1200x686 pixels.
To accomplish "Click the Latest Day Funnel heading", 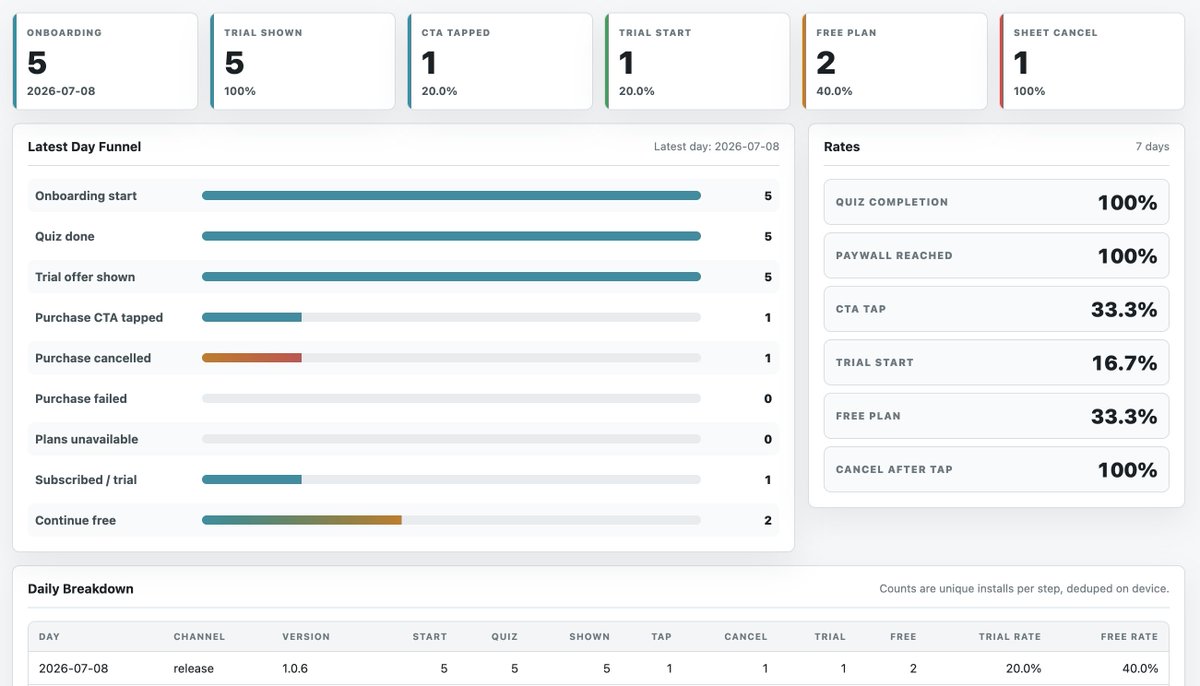I will [84, 147].
